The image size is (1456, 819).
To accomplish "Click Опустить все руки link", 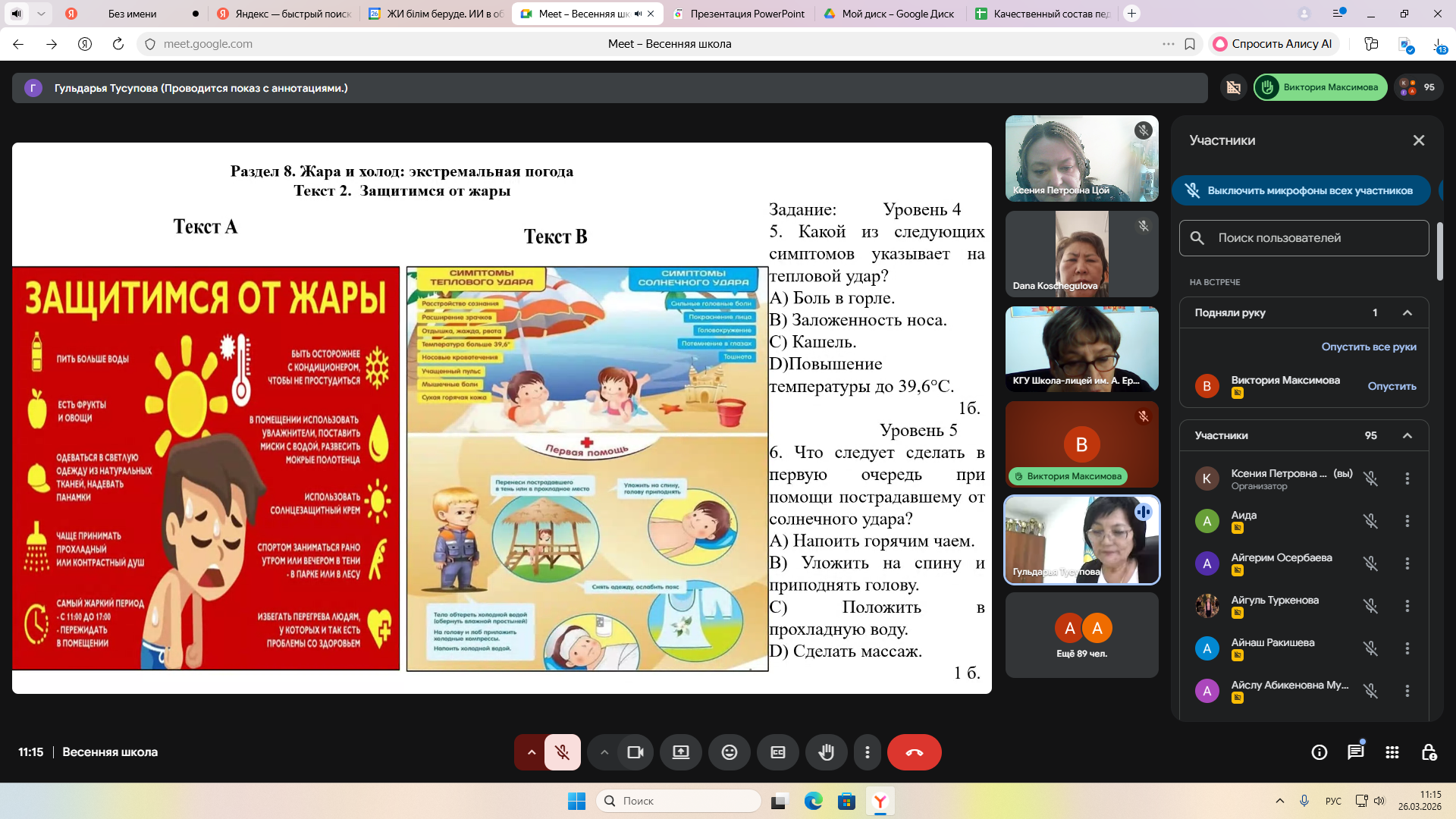I will click(x=1368, y=347).
